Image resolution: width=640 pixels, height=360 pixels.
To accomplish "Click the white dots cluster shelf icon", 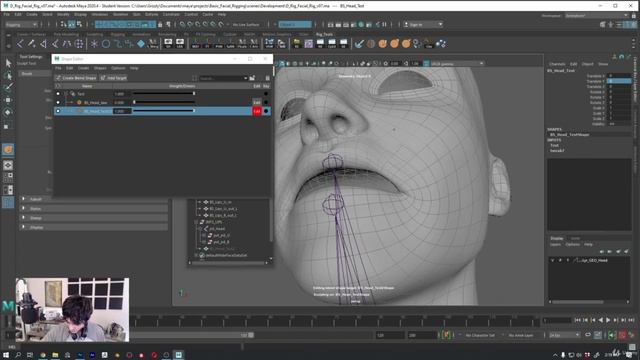I will pos(441,43).
